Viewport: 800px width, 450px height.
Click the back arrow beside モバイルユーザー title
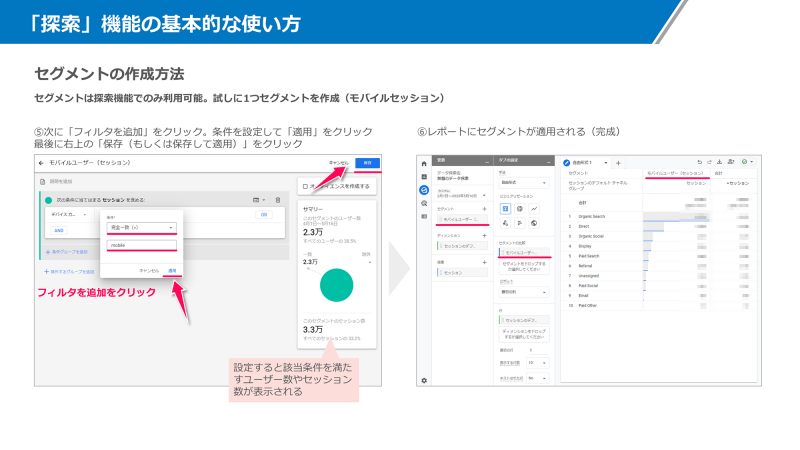tap(39, 161)
